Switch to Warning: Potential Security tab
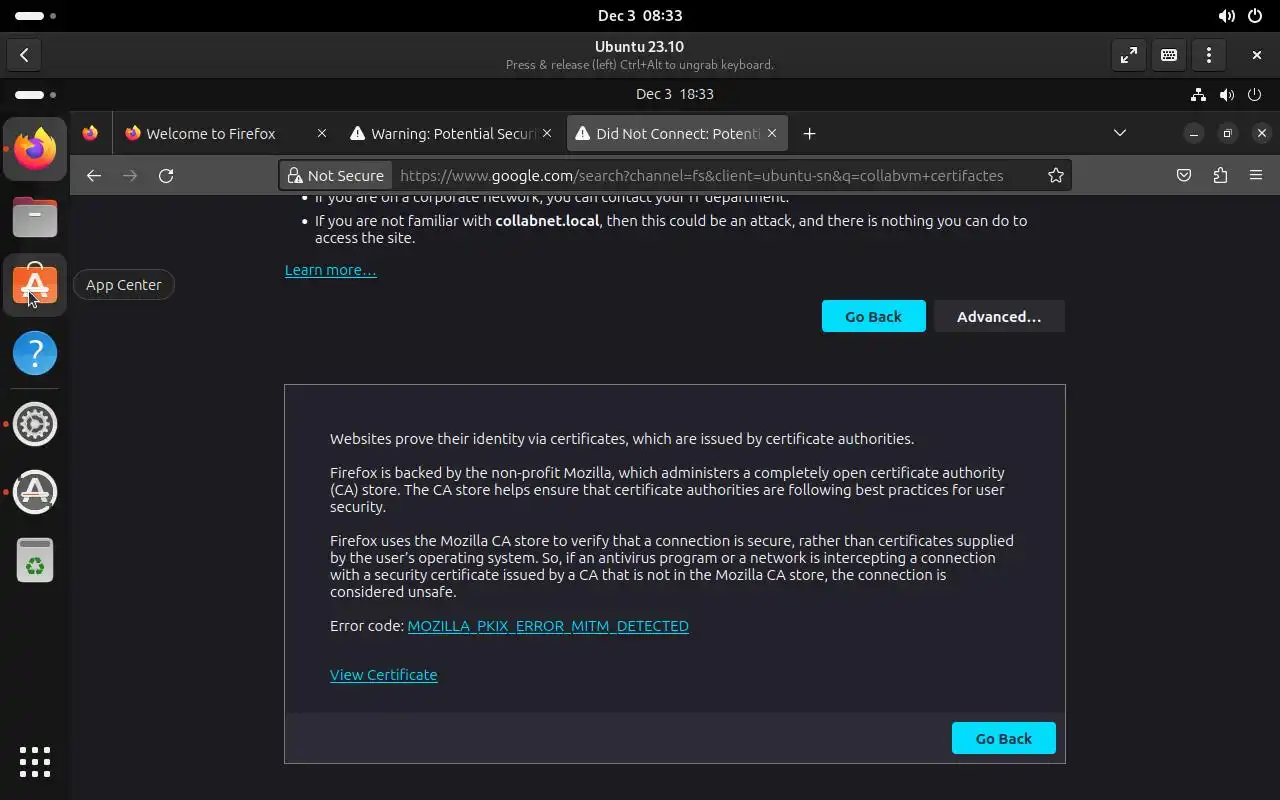Viewport: 1280px width, 800px height. tap(450, 133)
